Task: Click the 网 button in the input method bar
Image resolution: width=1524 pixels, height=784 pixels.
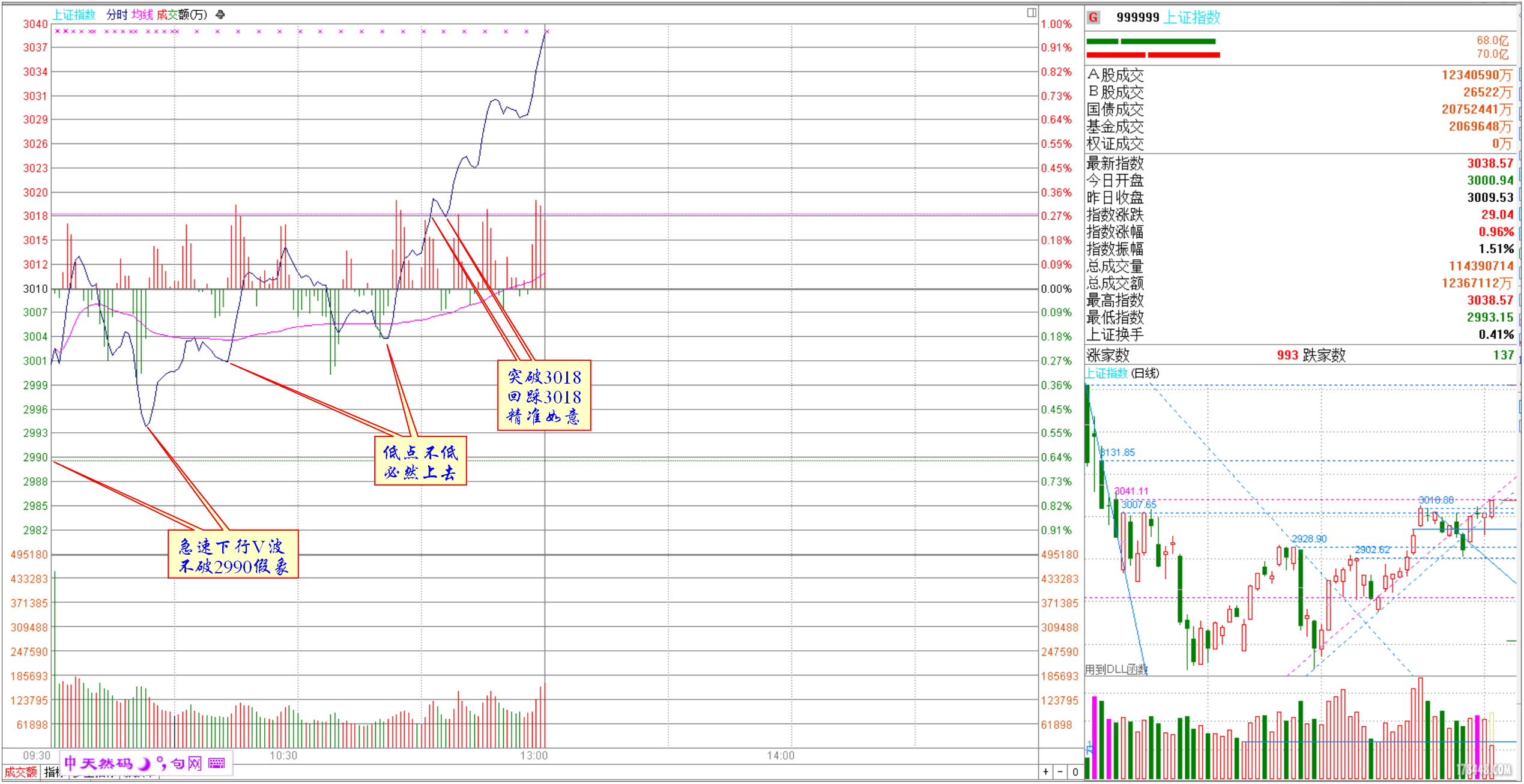Action: point(195,763)
